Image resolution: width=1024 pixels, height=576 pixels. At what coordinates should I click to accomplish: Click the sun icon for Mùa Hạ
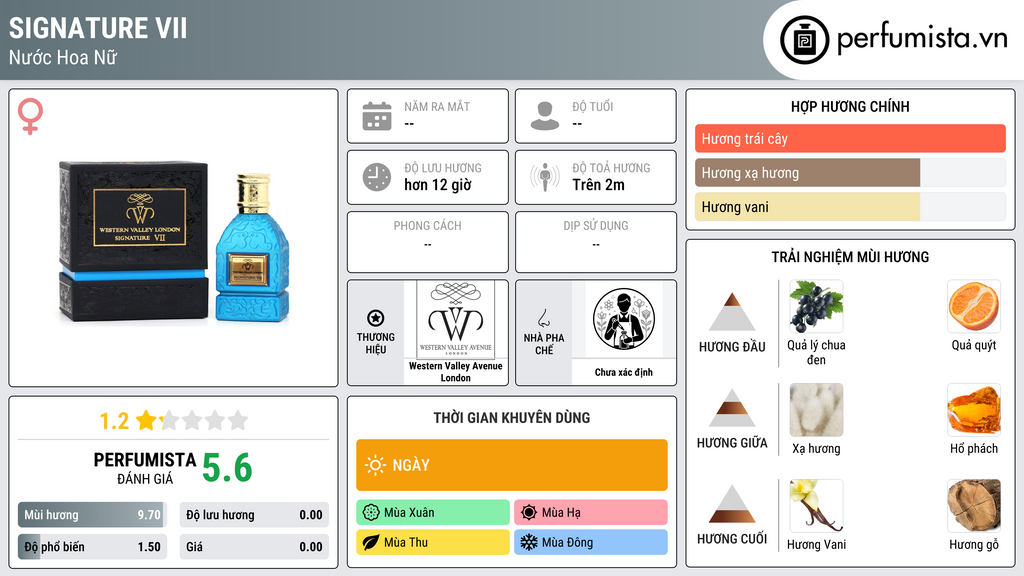(x=529, y=513)
